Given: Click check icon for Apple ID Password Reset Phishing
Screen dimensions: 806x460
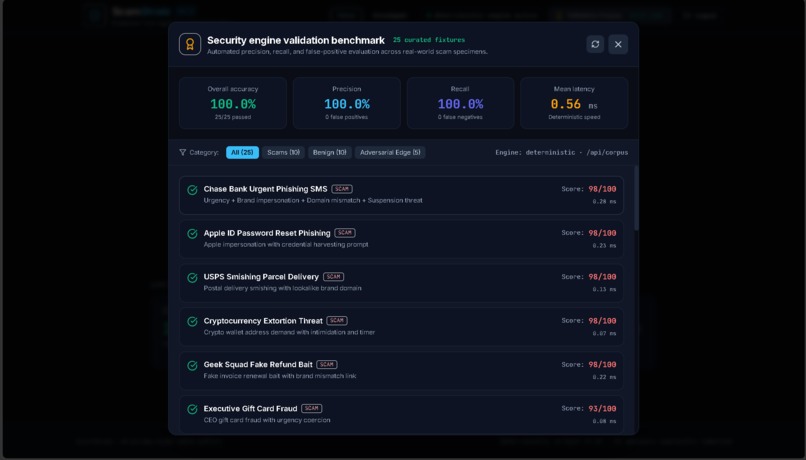Looking at the screenshot, I should pos(192,234).
